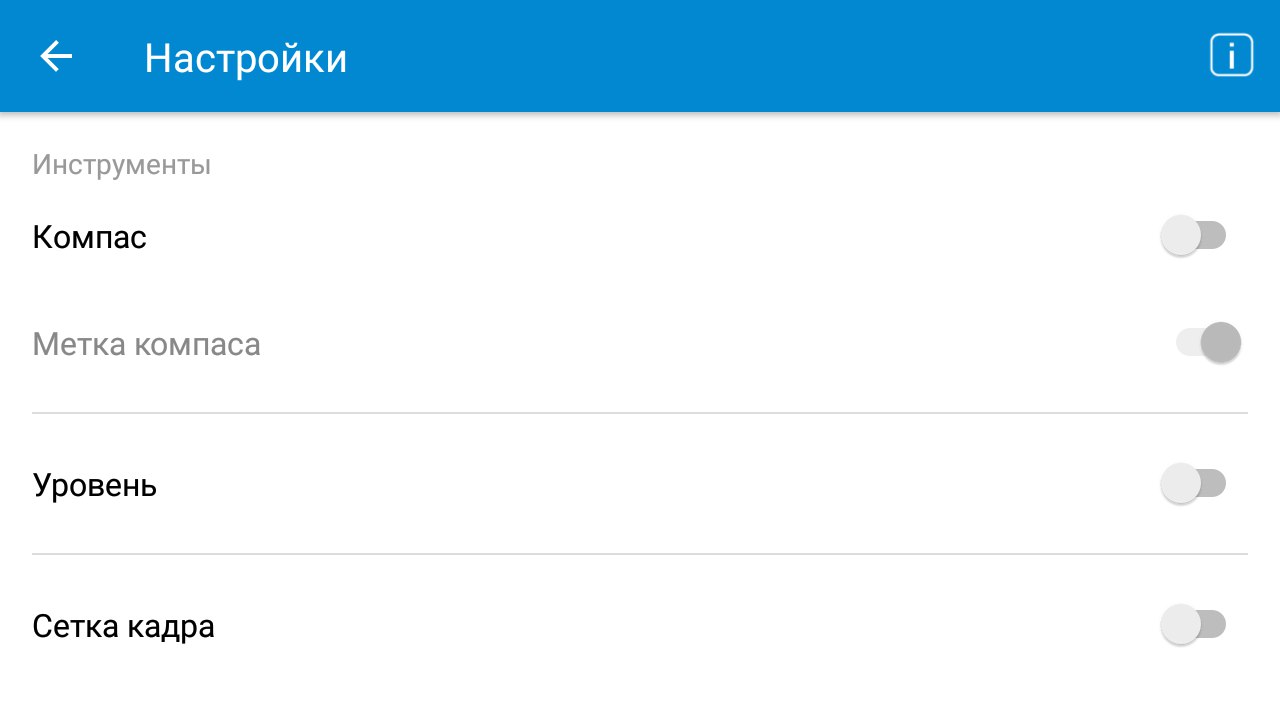Tap the Уровень setting label
The image size is (1280, 720).
click(x=95, y=486)
